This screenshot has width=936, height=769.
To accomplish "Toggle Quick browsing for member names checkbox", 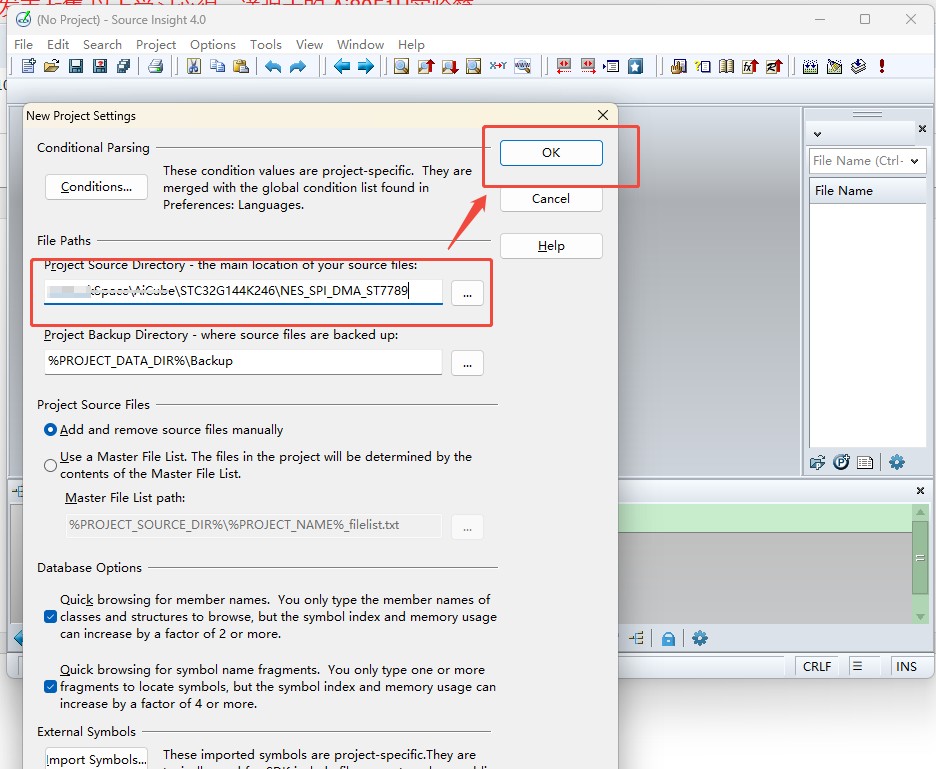I will [x=51, y=617].
